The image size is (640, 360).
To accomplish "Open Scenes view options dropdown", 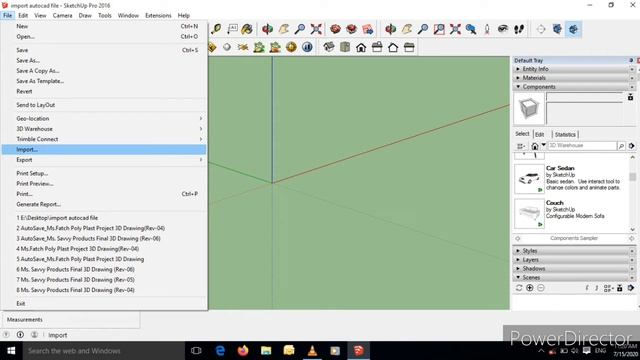I will pos(608,288).
